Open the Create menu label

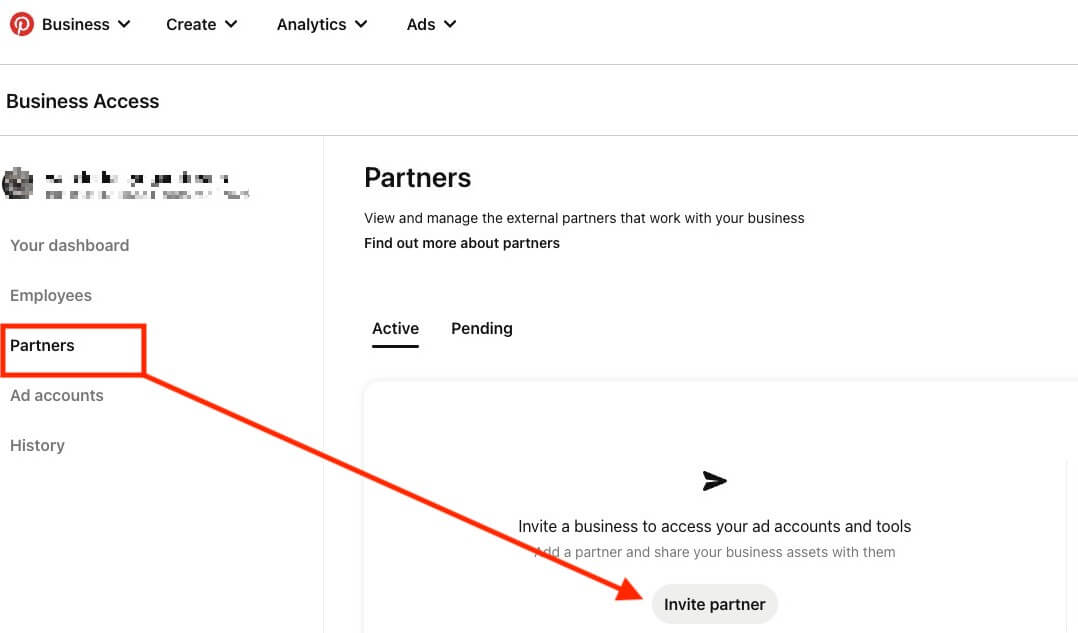[191, 24]
